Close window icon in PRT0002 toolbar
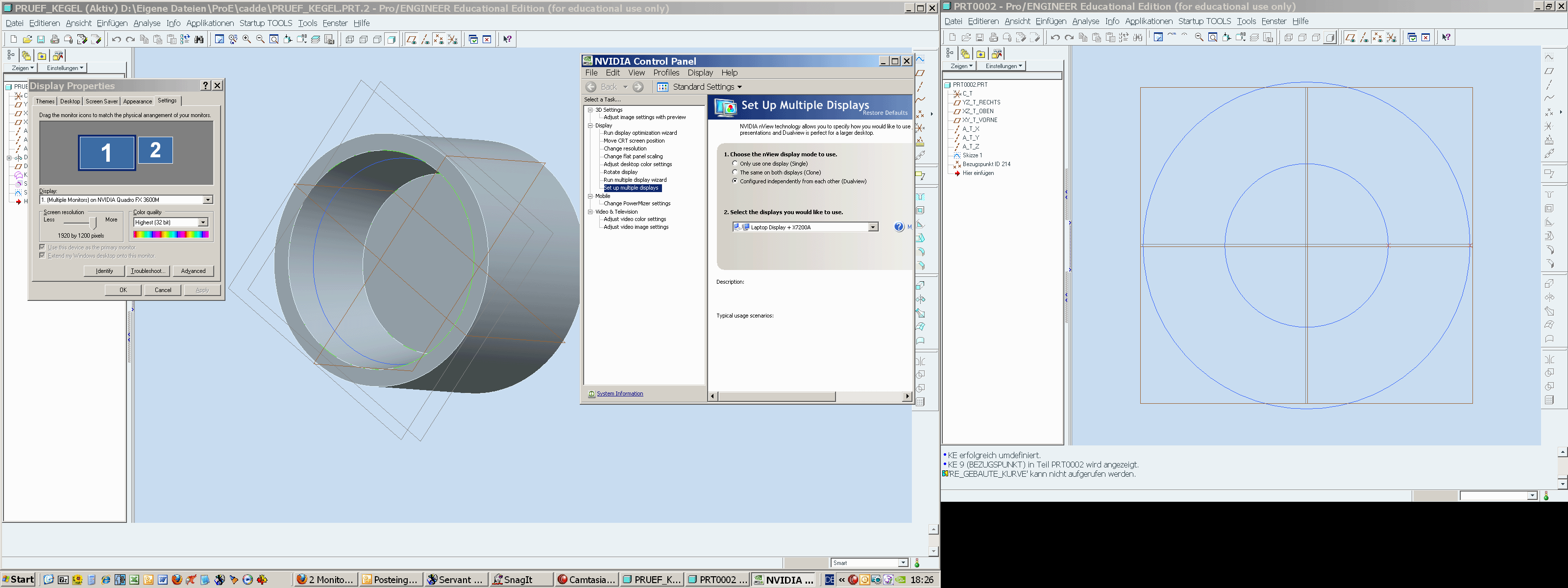The height and width of the screenshot is (588, 1568). coord(1425,38)
